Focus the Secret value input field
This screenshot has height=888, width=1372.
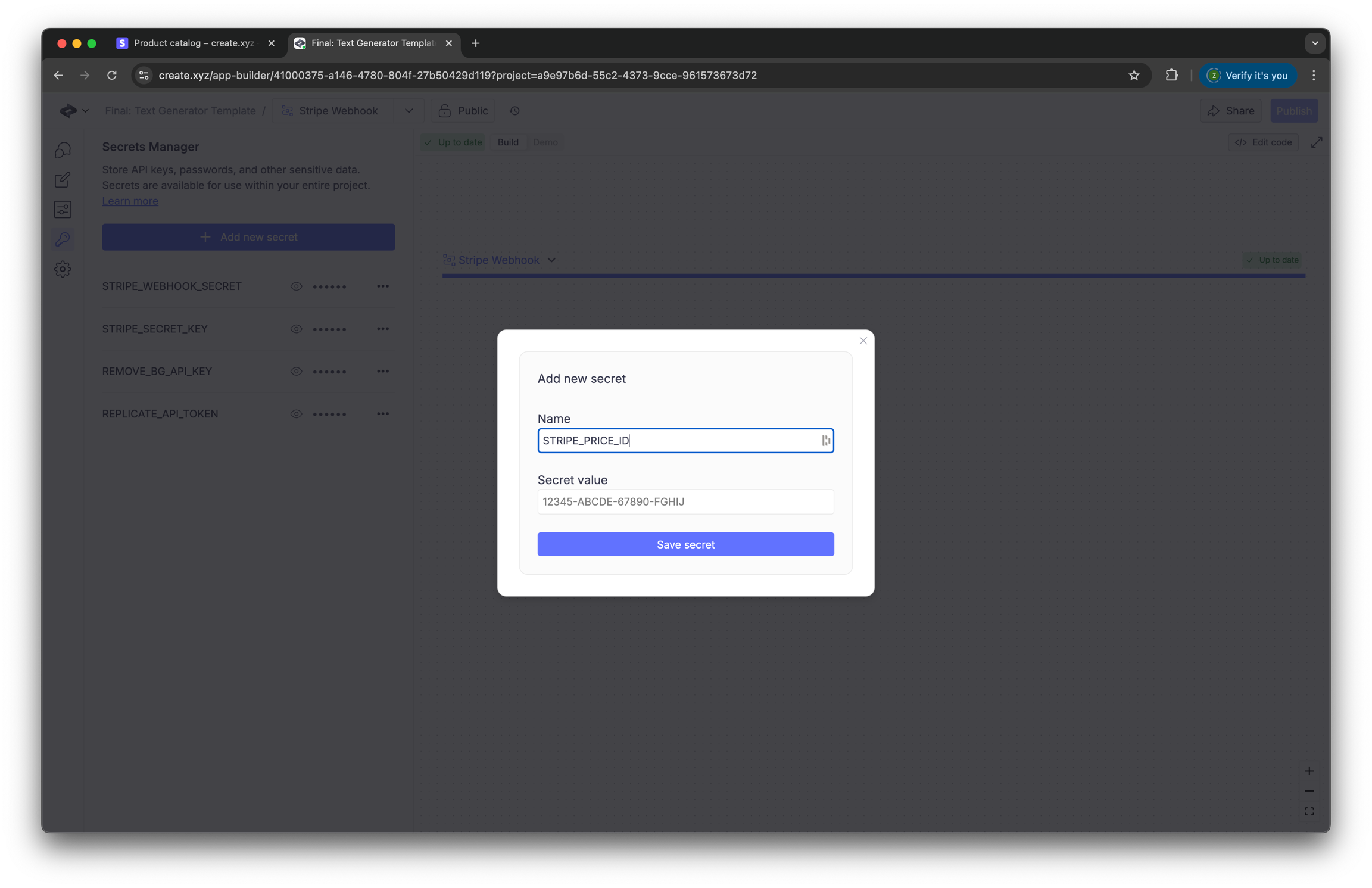point(685,502)
